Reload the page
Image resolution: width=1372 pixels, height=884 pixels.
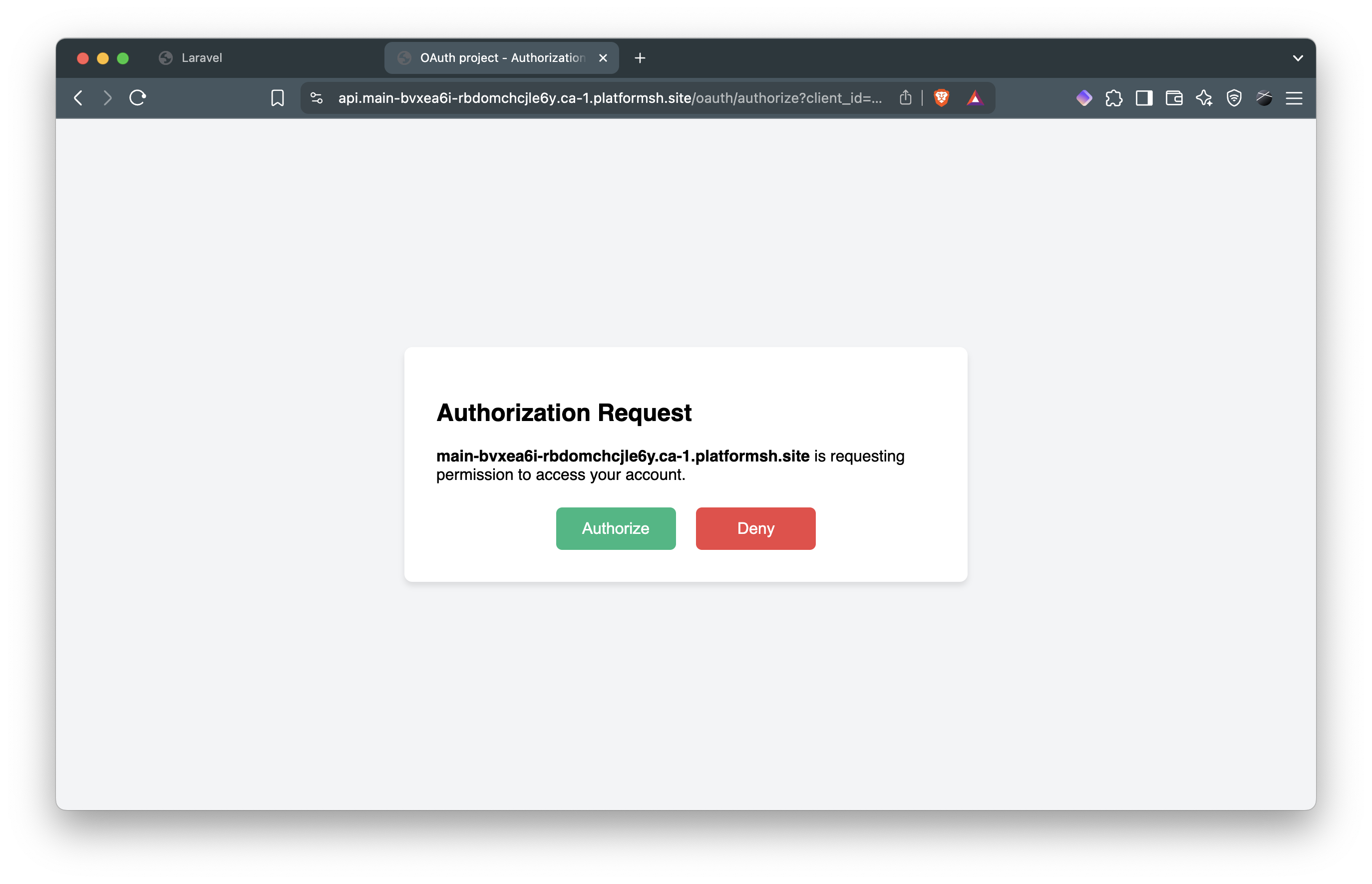tap(138, 98)
